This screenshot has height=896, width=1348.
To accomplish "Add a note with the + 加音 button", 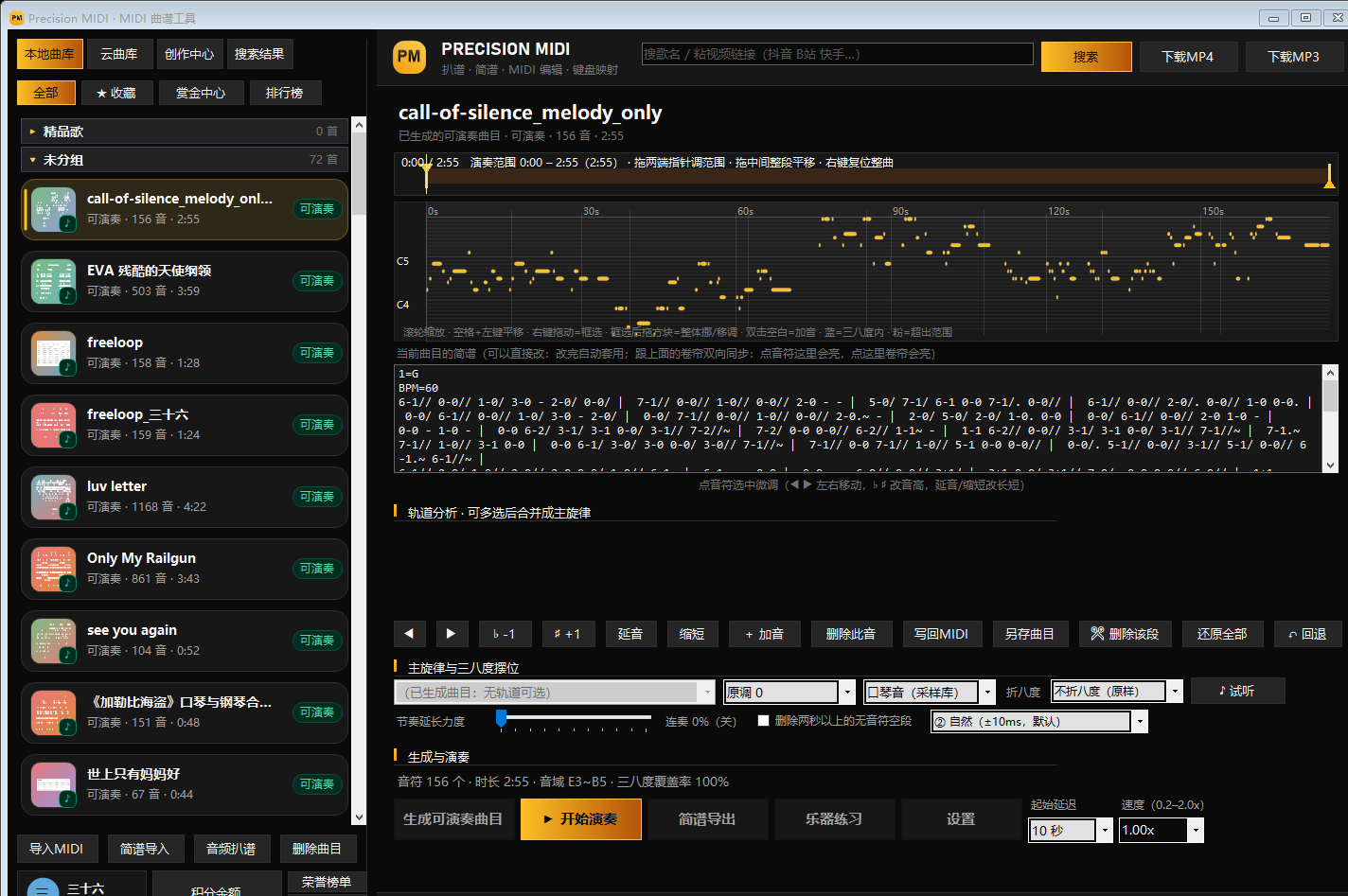I will coord(765,634).
